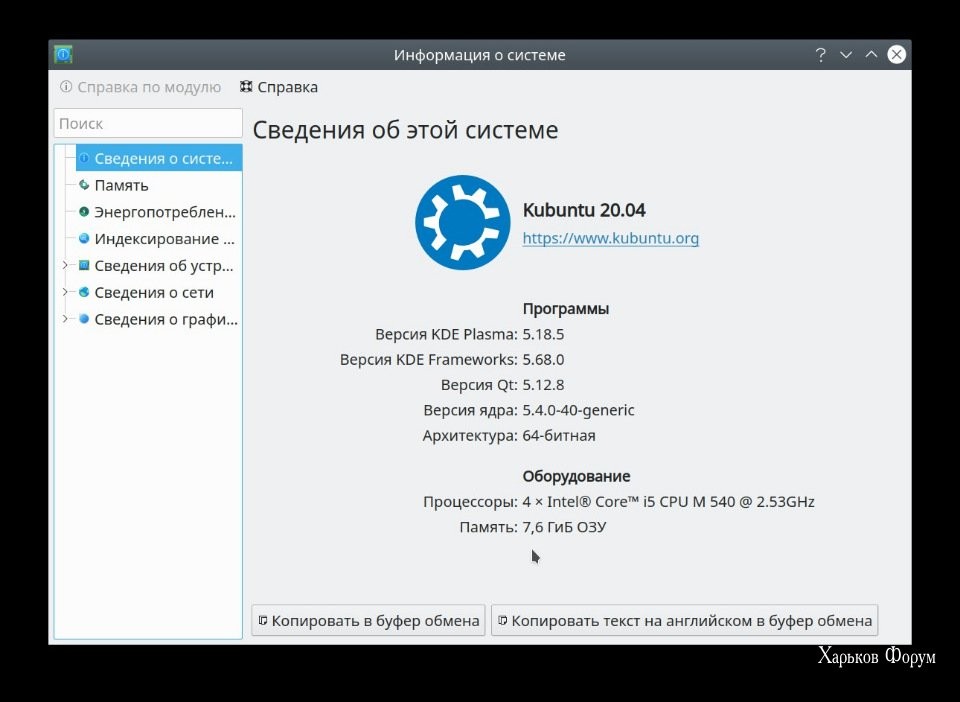Select Сведения о системе tree item
The height and width of the screenshot is (702, 960).
159,159
